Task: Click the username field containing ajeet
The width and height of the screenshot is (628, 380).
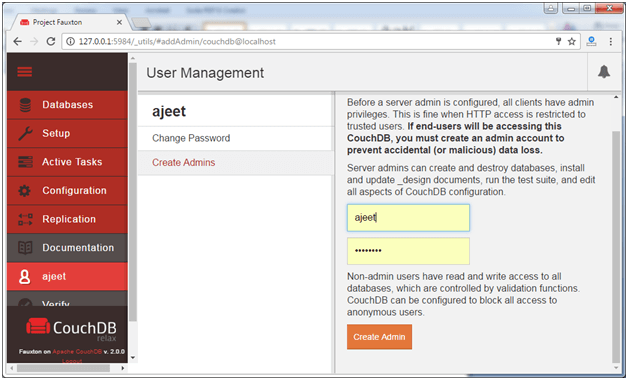Action: (x=408, y=218)
